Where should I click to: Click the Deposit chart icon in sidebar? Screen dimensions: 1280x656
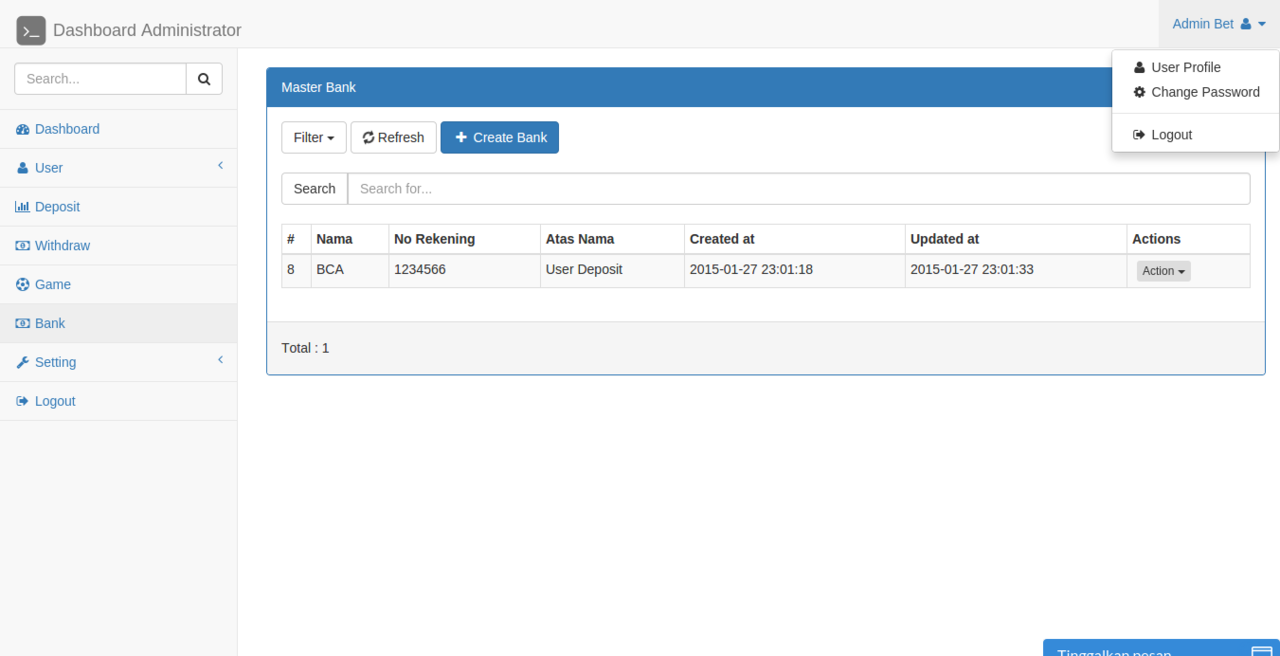22,207
